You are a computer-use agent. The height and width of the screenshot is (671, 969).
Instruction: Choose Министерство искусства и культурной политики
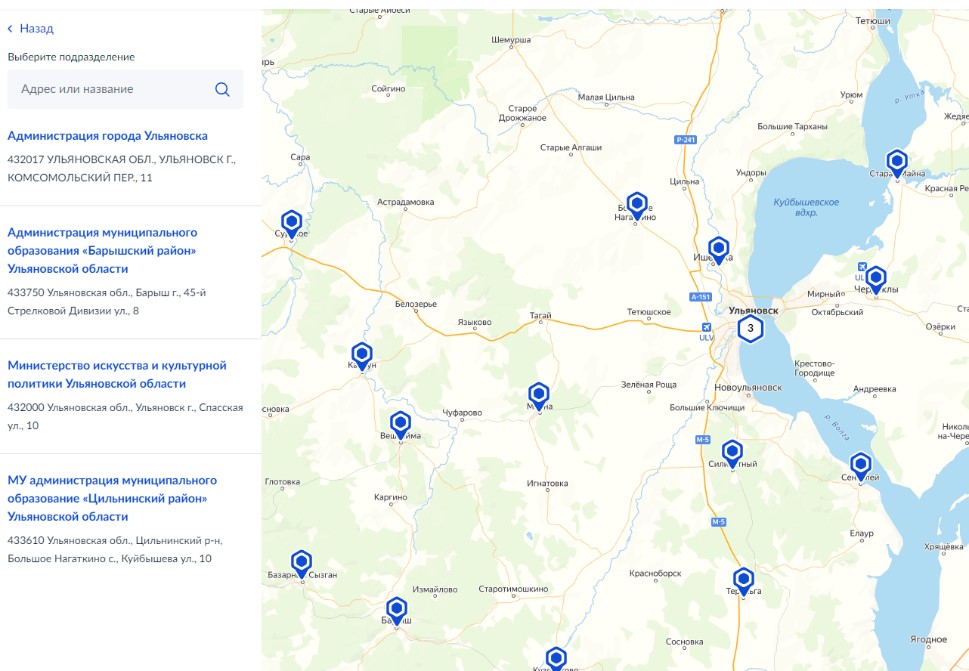pos(117,374)
